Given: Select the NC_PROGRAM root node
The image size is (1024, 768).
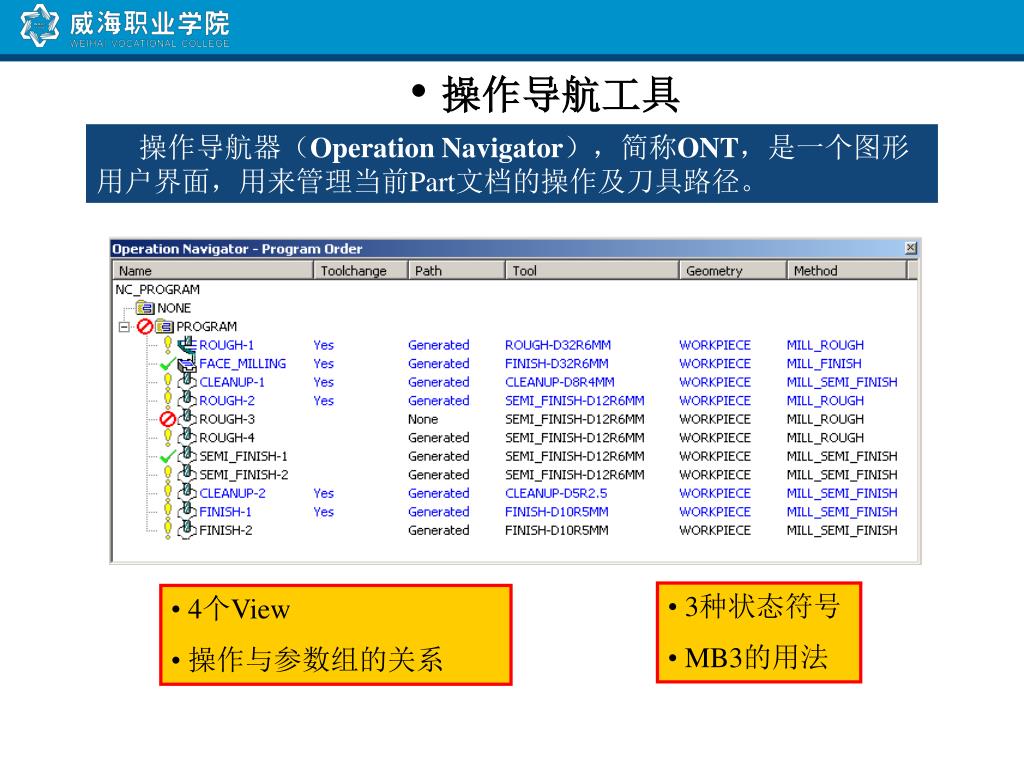Looking at the screenshot, I should 157,289.
